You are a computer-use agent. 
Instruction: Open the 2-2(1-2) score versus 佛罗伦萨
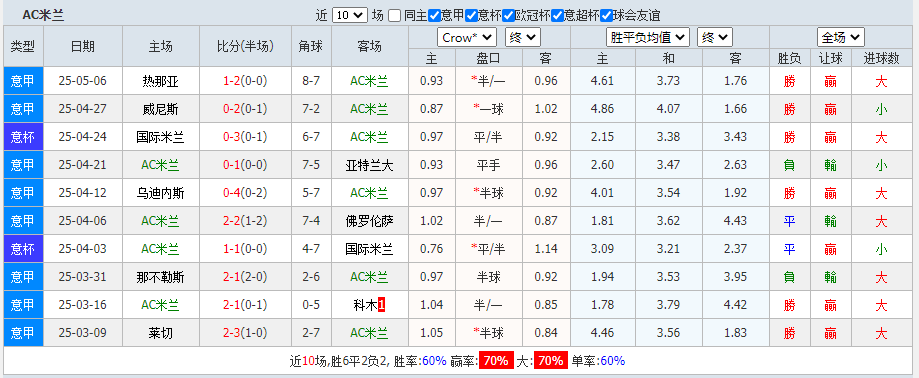245,221
